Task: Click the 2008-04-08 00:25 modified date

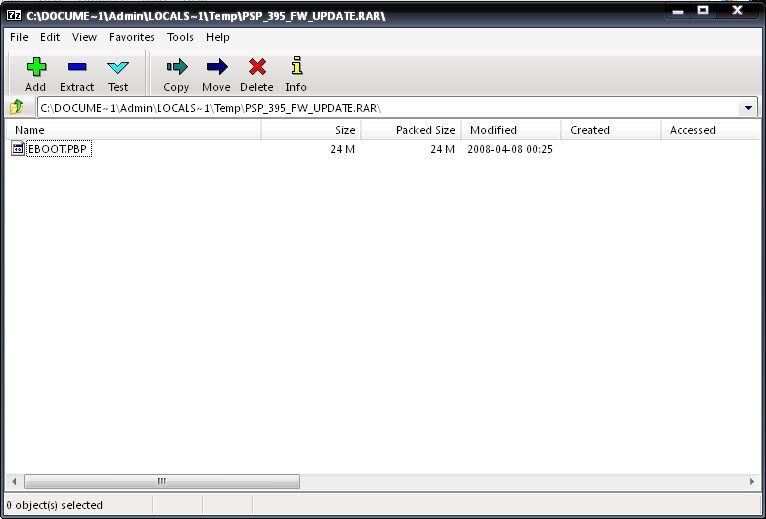Action: tap(510, 149)
